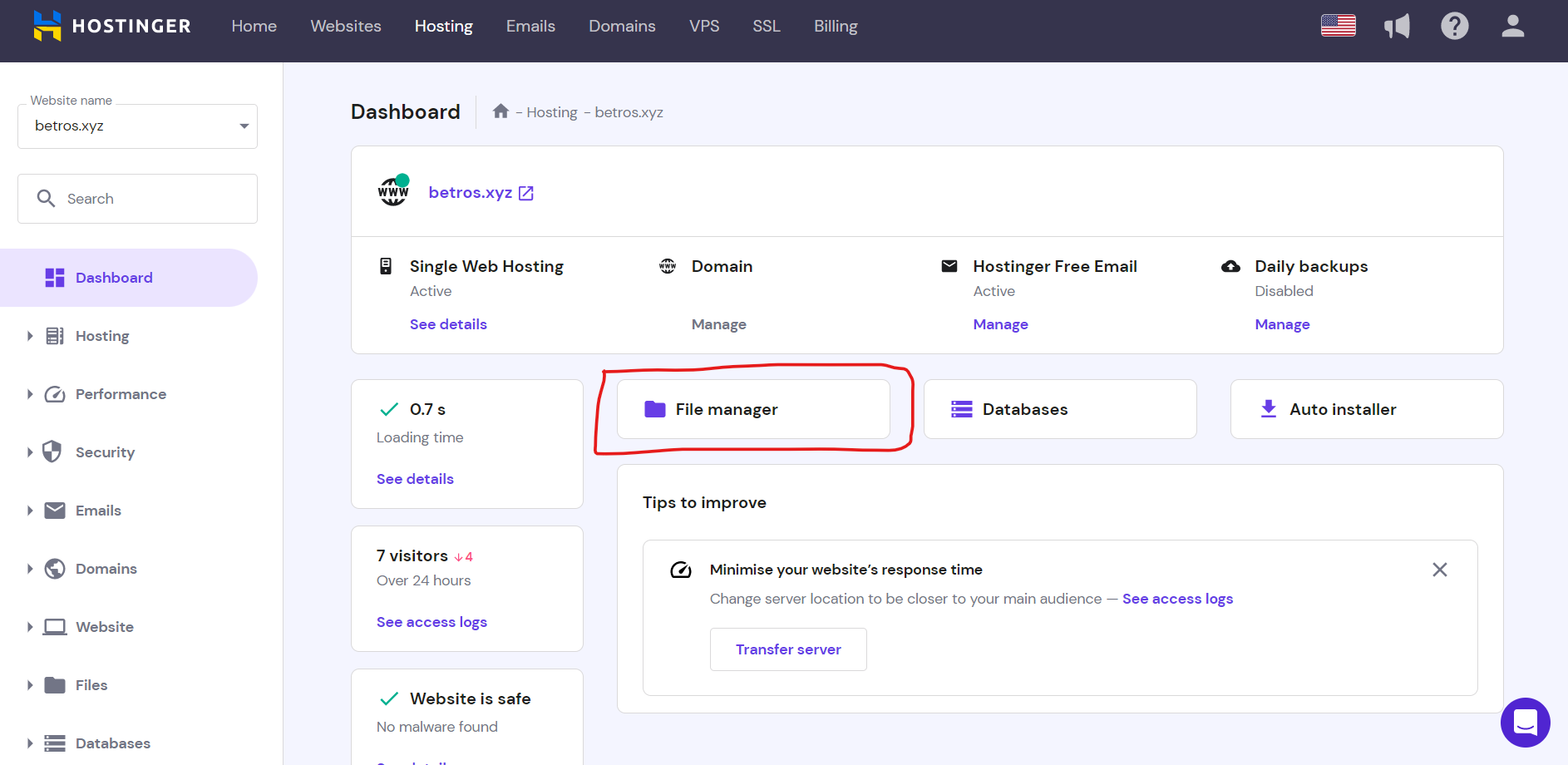
Task: Click See access logs under 7 visitors
Action: (431, 621)
